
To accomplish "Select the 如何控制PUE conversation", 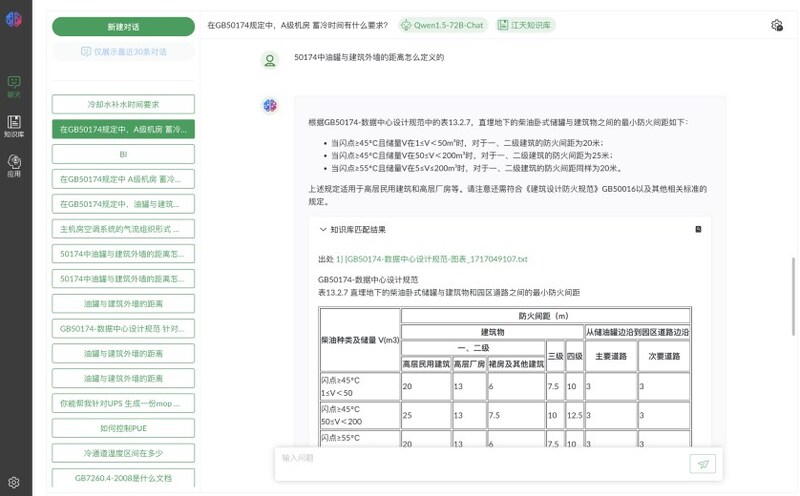I will pos(123,428).
